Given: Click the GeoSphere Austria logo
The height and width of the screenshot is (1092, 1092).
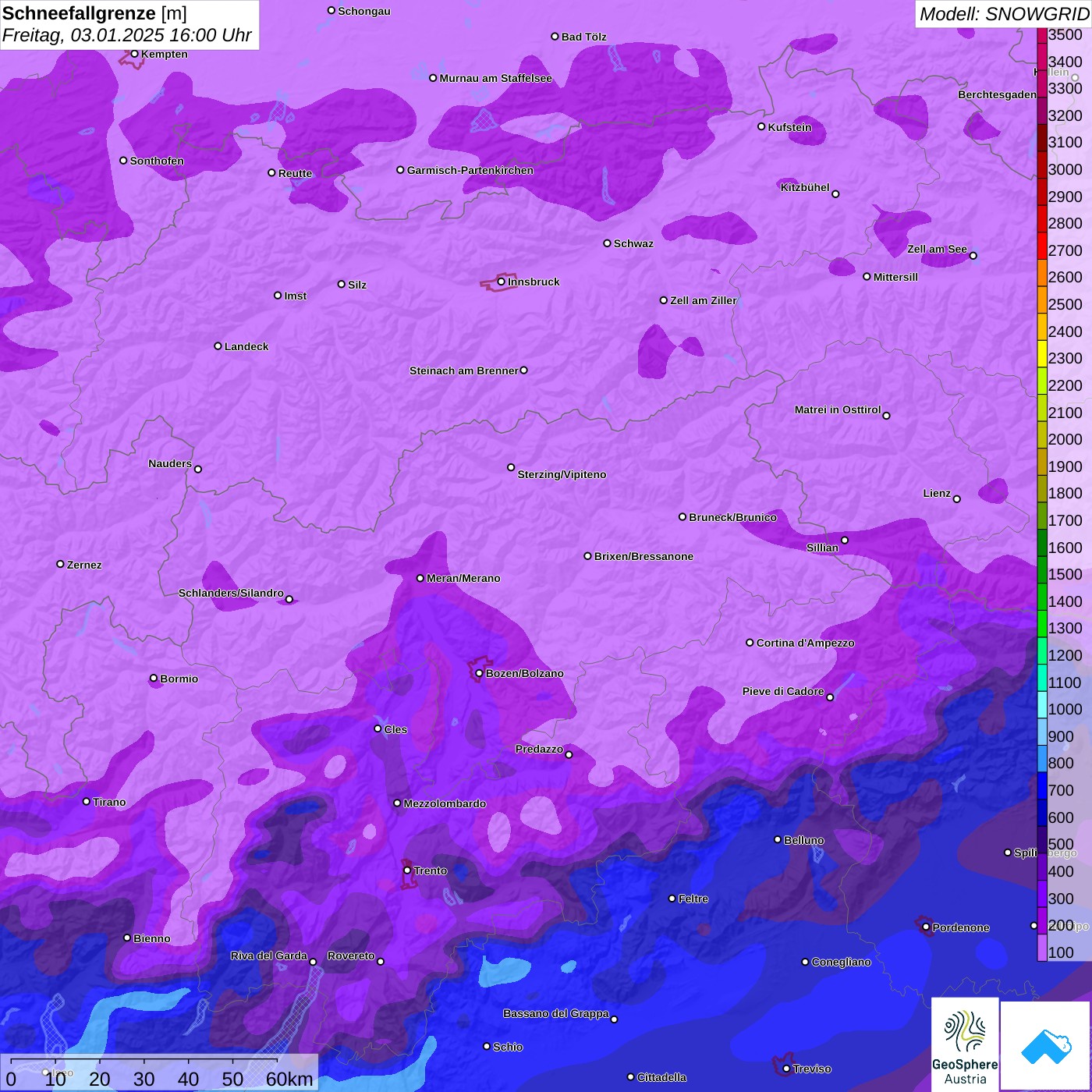Looking at the screenshot, I should (965, 1044).
